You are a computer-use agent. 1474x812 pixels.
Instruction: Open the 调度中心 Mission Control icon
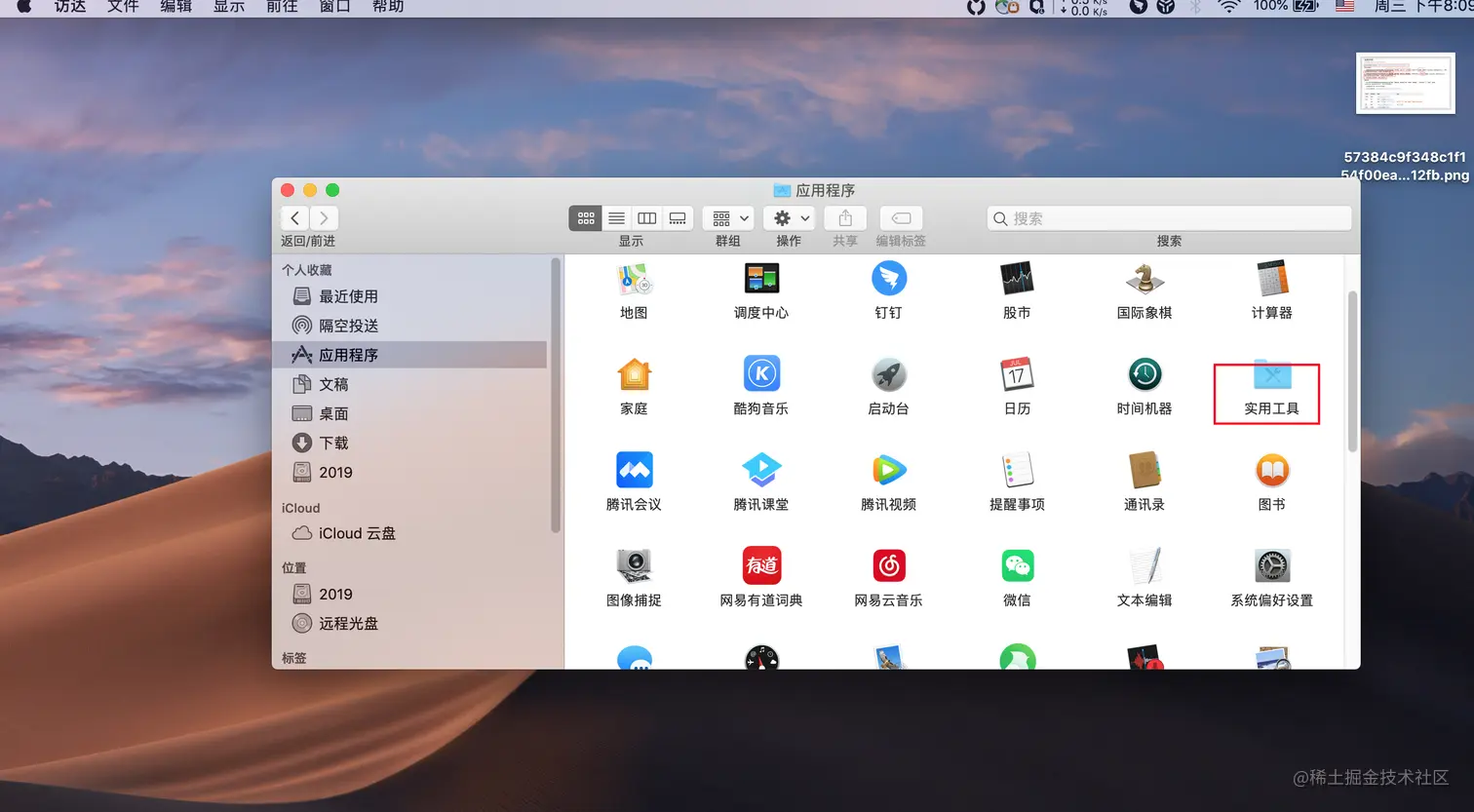pyautogui.click(x=761, y=280)
